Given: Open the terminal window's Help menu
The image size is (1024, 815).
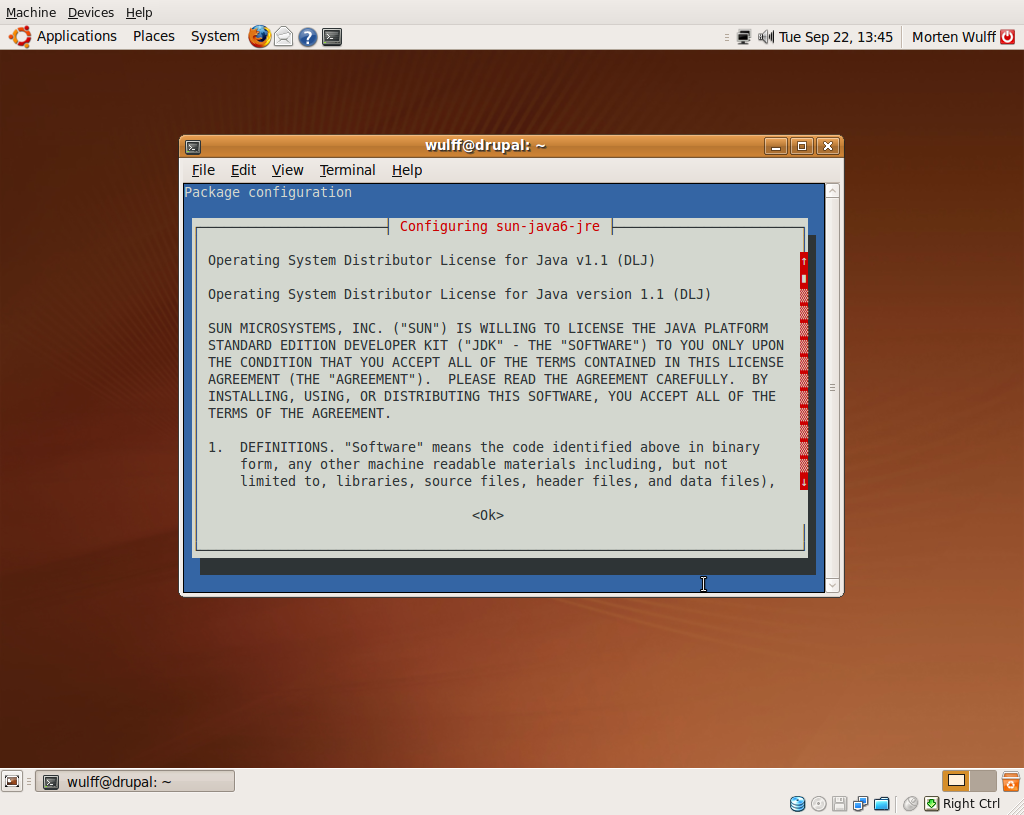Looking at the screenshot, I should tap(407, 170).
